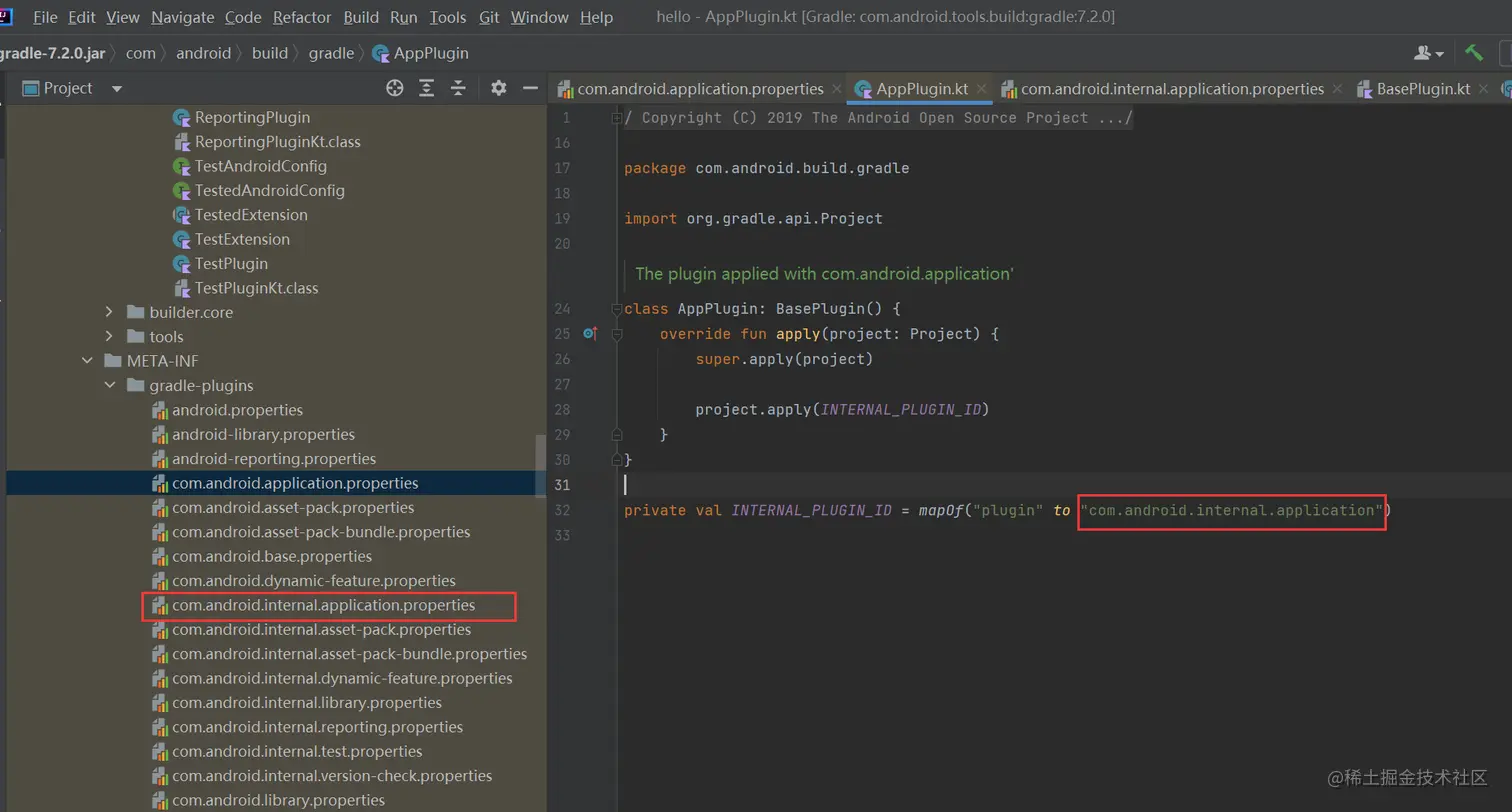Place cursor on empty line 31

1066,485
